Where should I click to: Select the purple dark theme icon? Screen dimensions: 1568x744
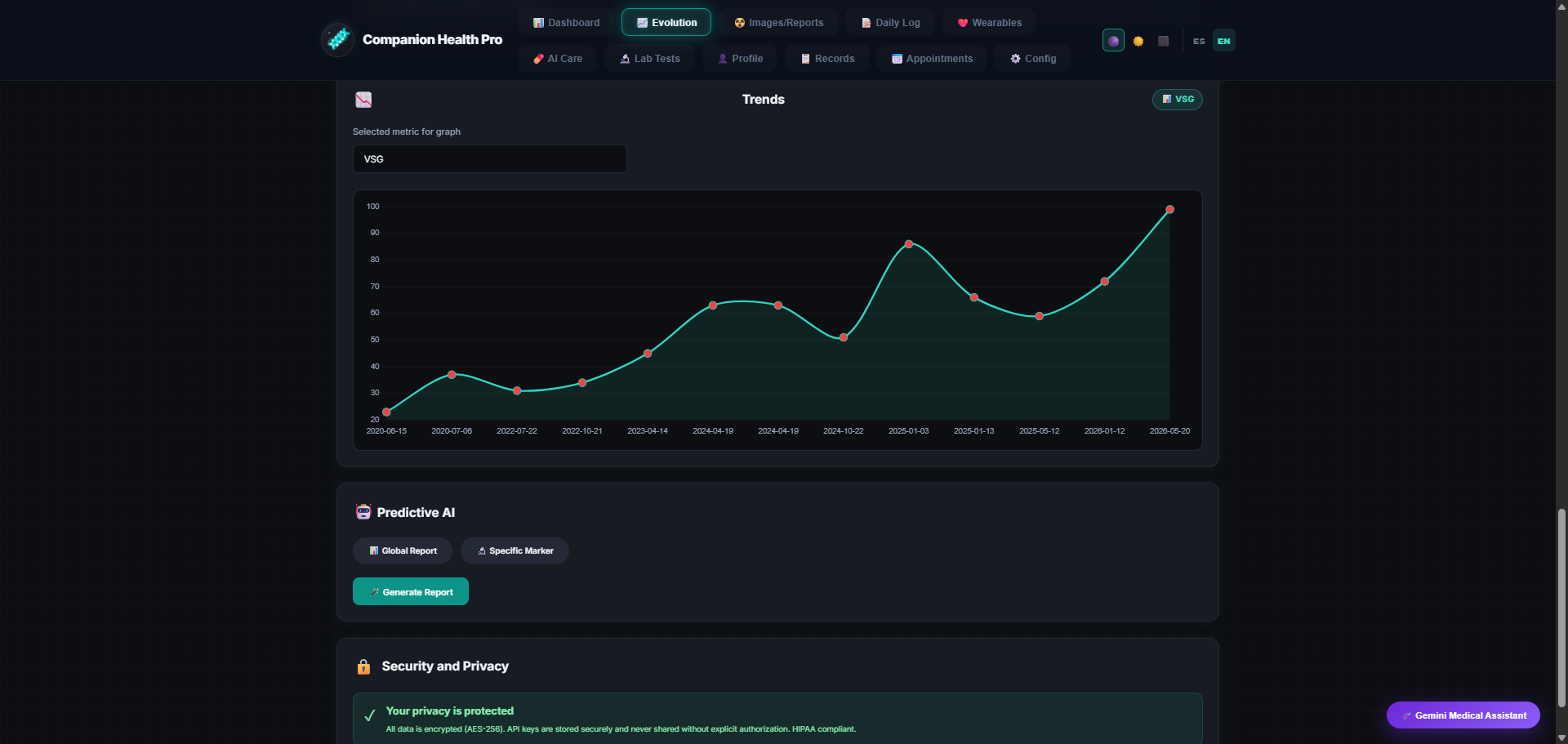(1113, 41)
